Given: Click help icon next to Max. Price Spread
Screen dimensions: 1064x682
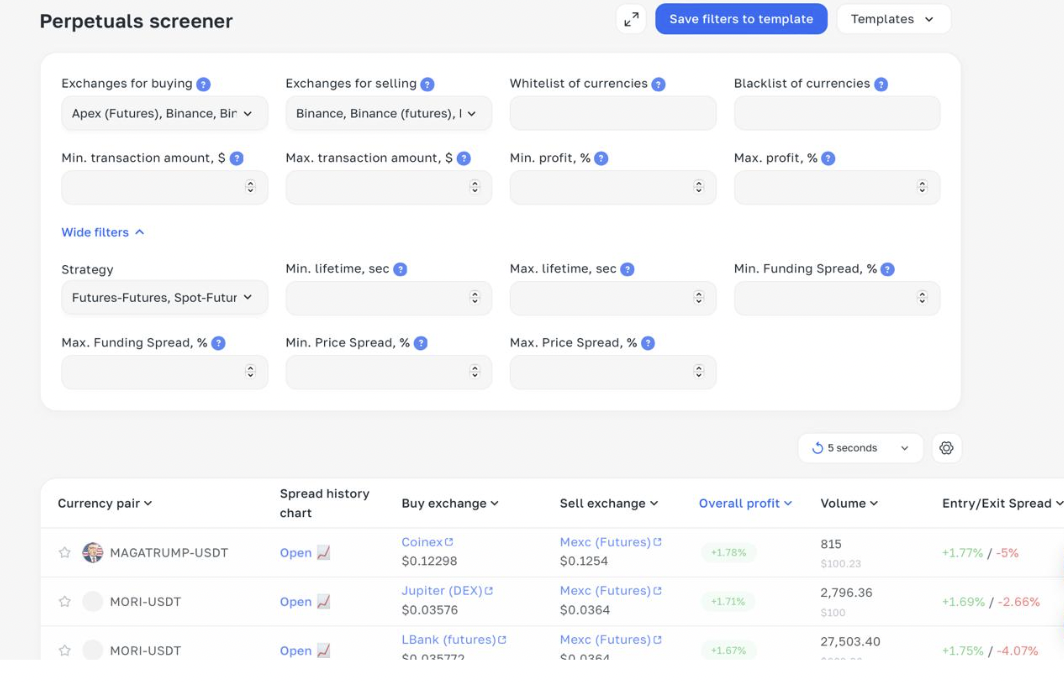Looking at the screenshot, I should coord(648,343).
